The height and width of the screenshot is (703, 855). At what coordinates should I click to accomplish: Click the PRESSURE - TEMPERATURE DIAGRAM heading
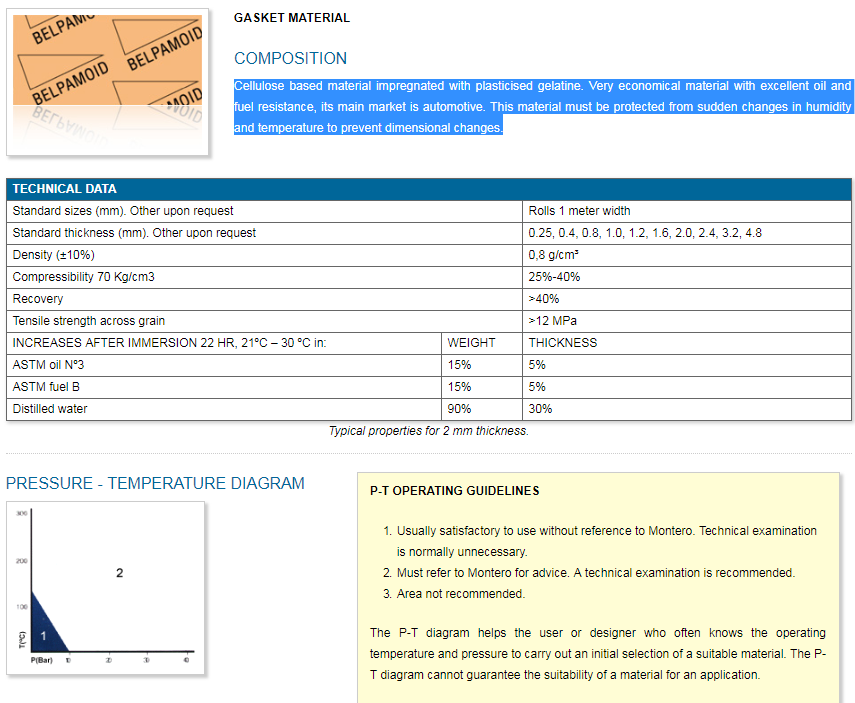click(155, 483)
